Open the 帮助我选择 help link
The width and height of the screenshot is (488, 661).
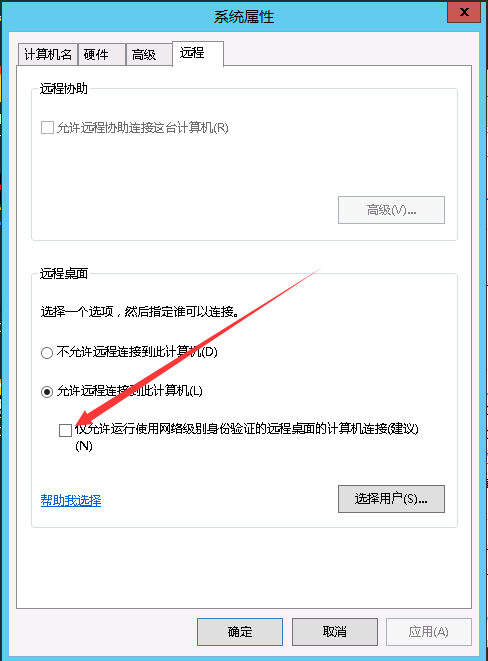tap(71, 500)
